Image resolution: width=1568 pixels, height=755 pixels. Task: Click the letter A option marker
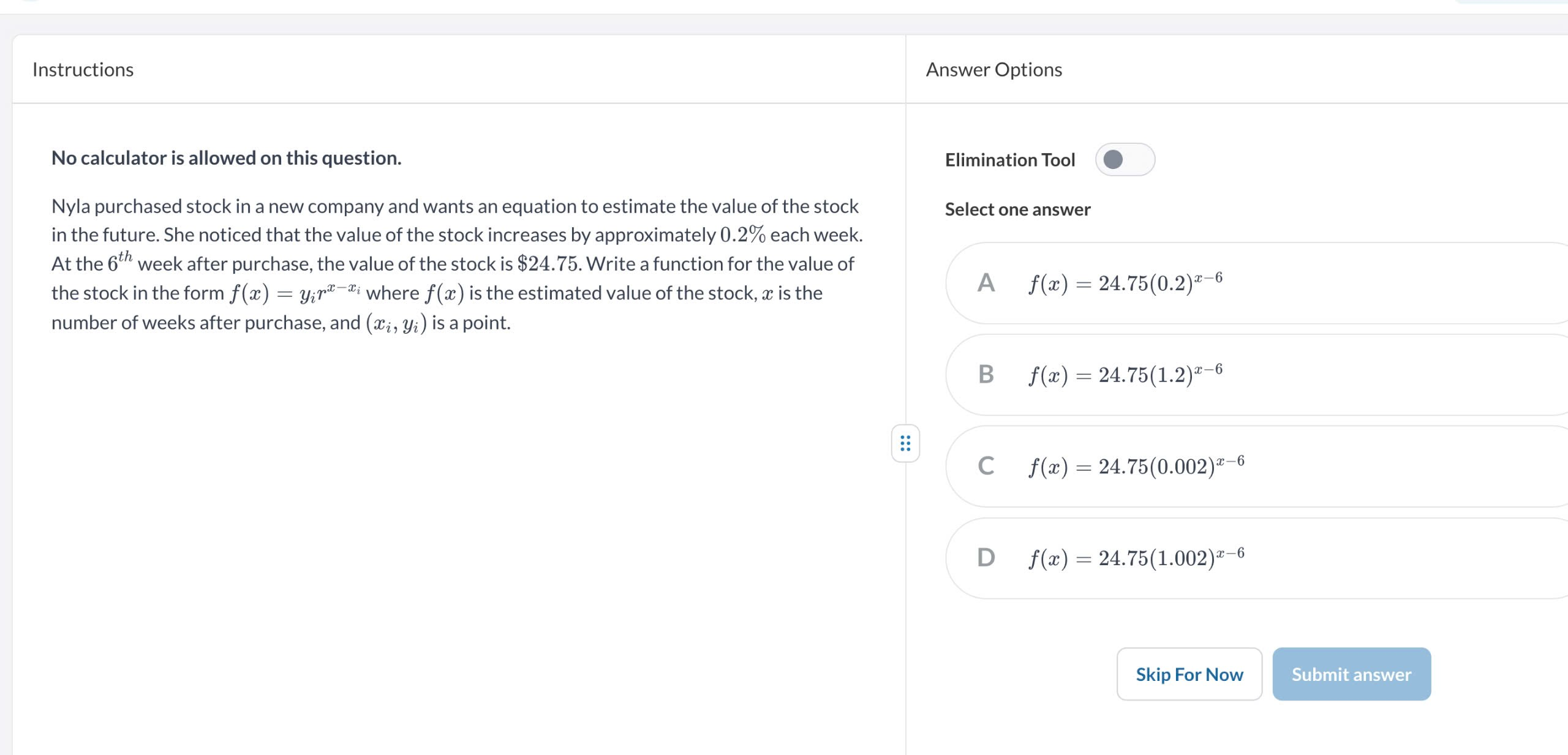[986, 283]
